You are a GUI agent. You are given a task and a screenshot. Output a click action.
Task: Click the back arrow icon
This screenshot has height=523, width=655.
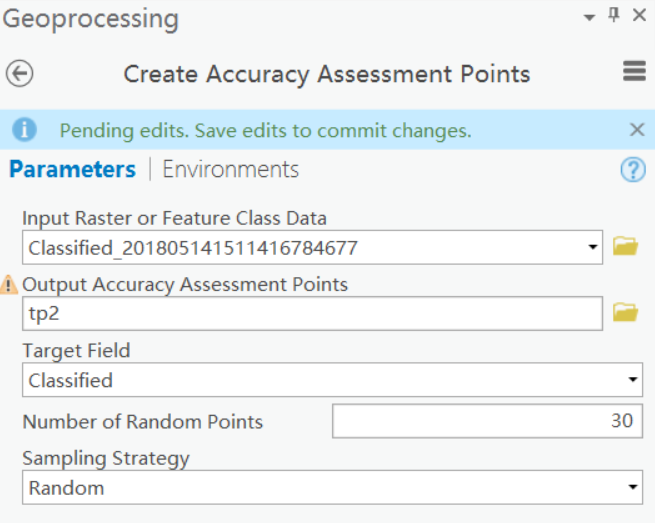[19, 73]
